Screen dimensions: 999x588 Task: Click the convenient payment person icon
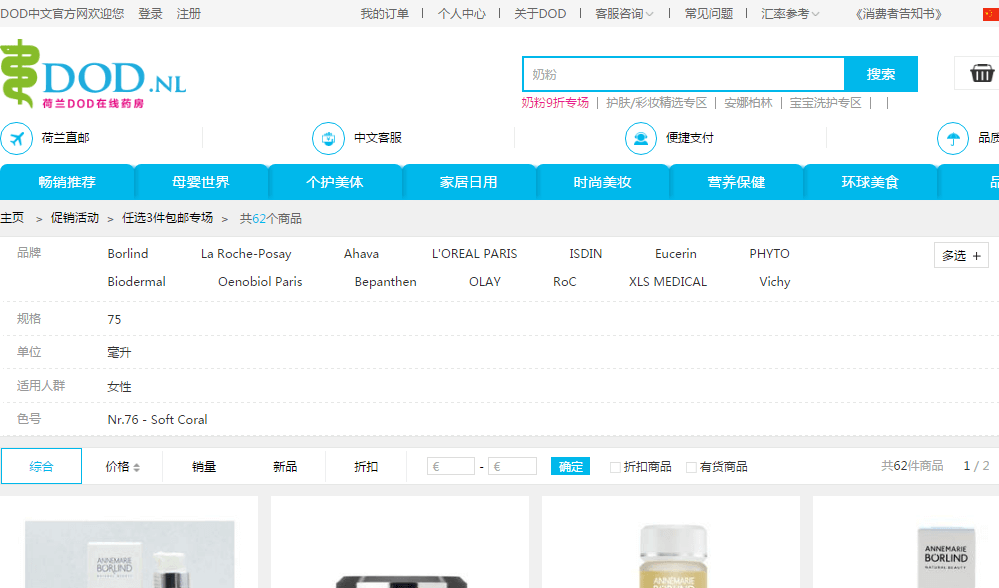click(641, 138)
